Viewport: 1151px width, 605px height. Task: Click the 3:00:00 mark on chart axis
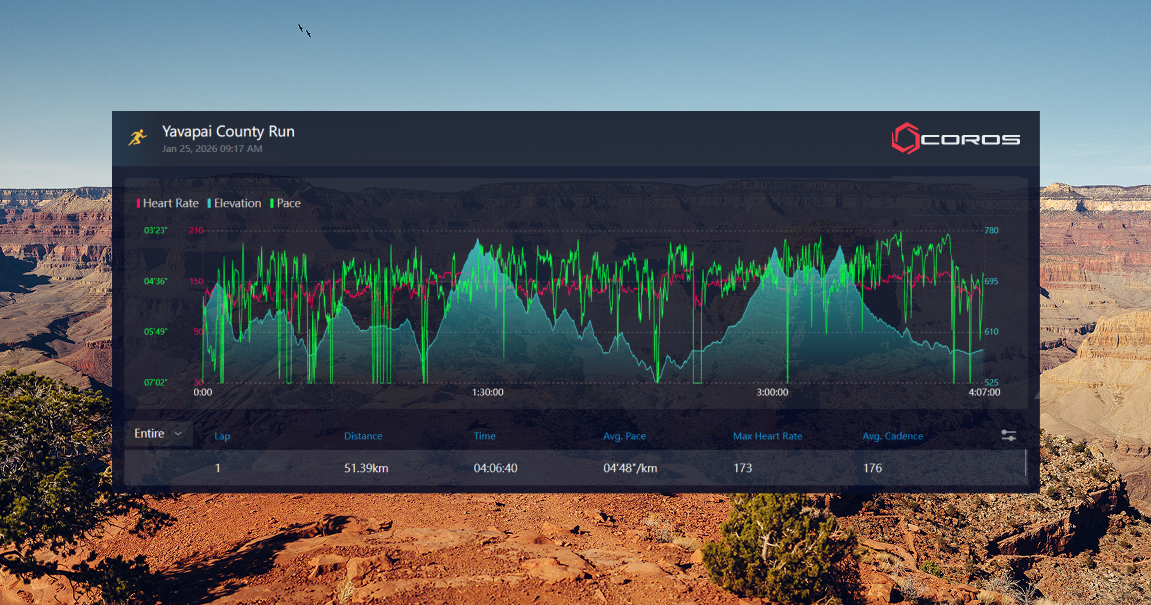tap(772, 393)
